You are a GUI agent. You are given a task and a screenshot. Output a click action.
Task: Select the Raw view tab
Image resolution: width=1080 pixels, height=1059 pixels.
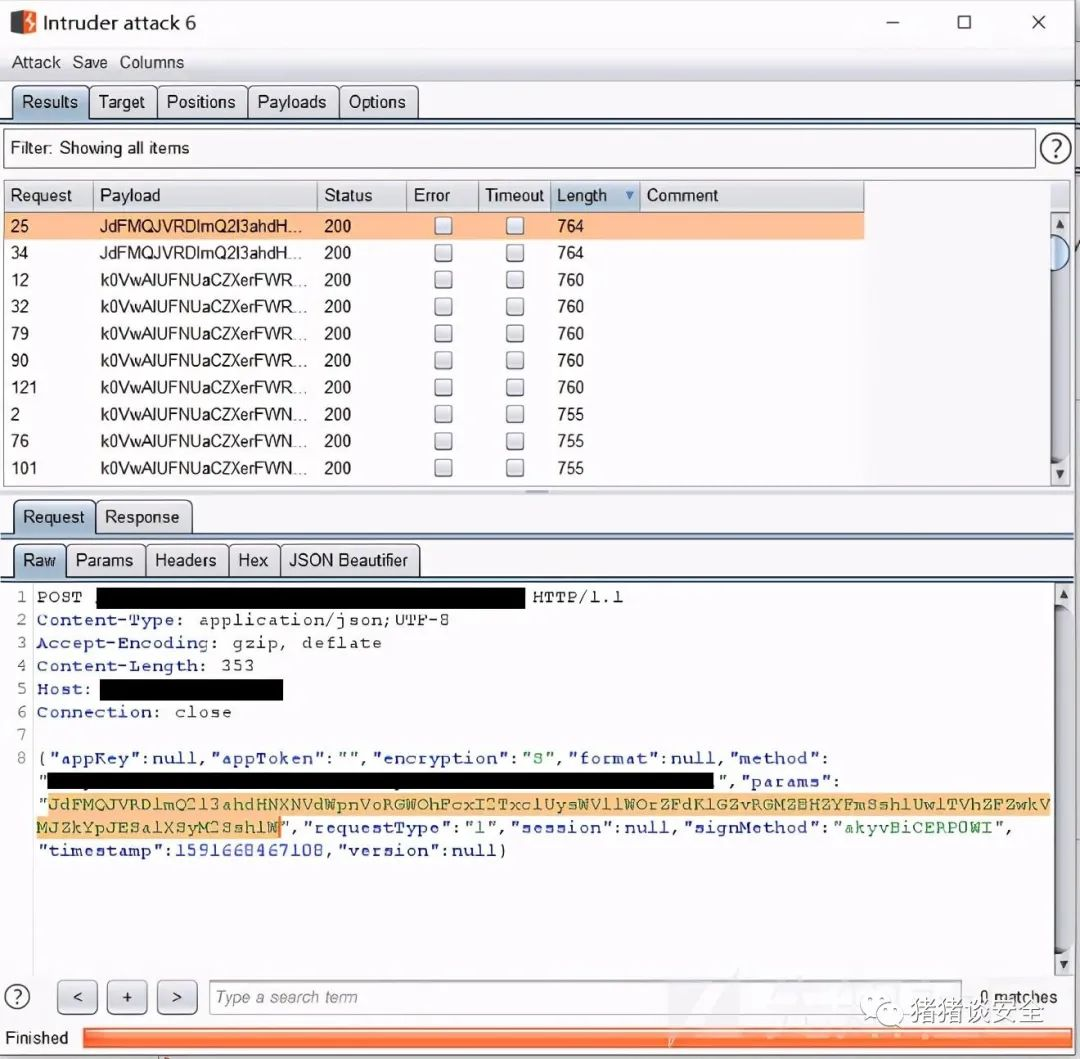[x=39, y=560]
